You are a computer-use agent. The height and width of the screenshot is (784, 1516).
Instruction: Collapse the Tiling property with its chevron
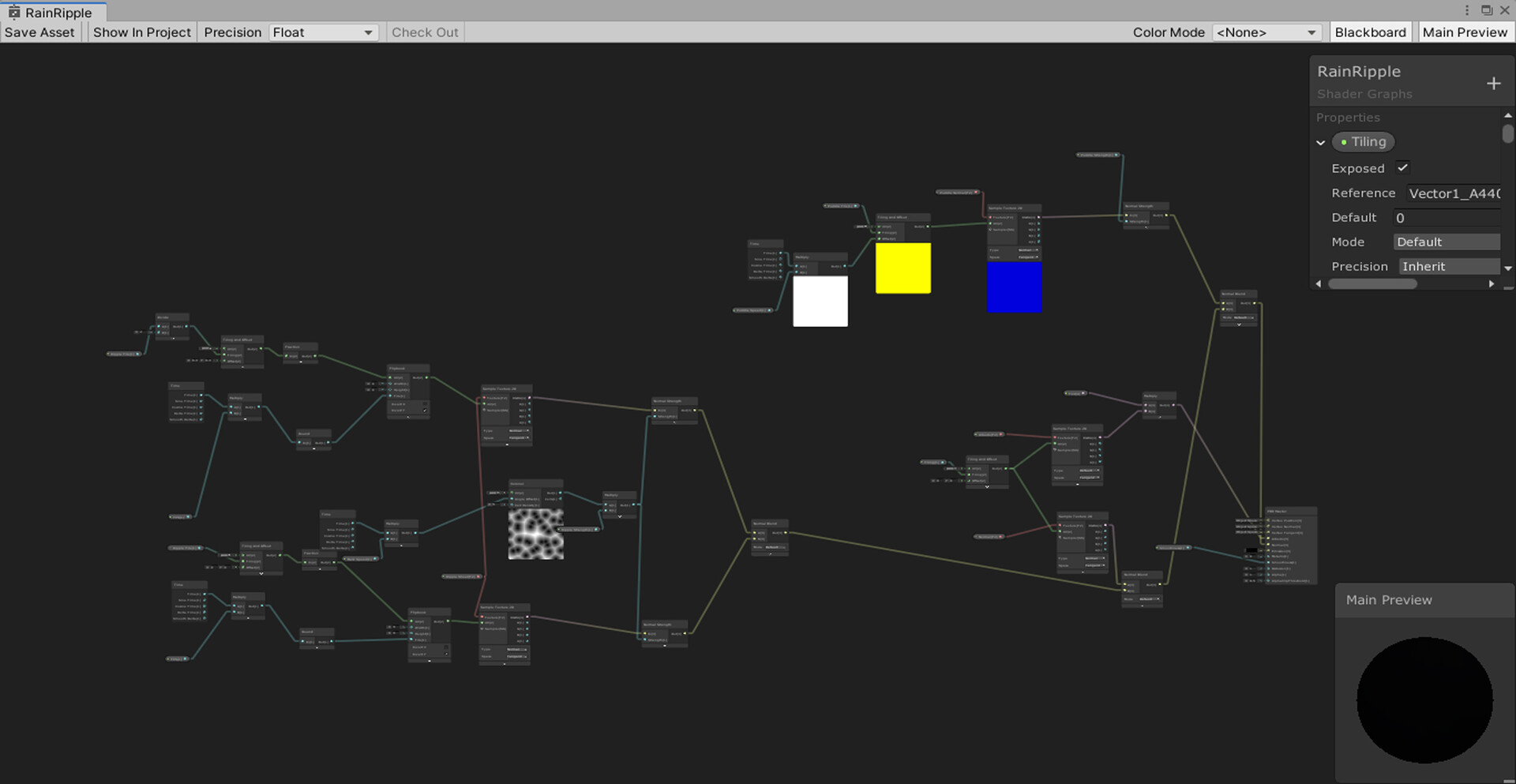pyautogui.click(x=1320, y=143)
